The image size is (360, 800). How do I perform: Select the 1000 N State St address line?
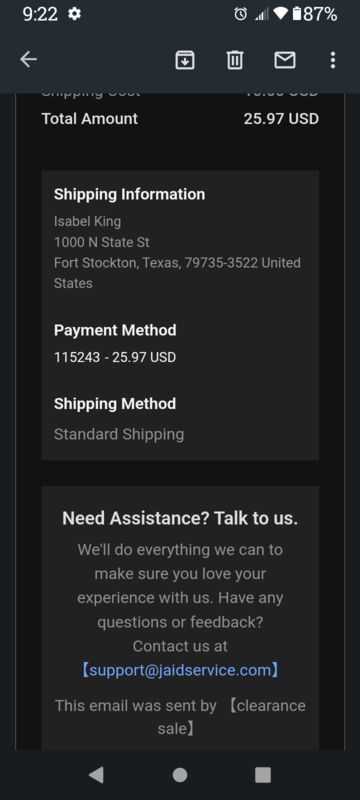pos(101,242)
